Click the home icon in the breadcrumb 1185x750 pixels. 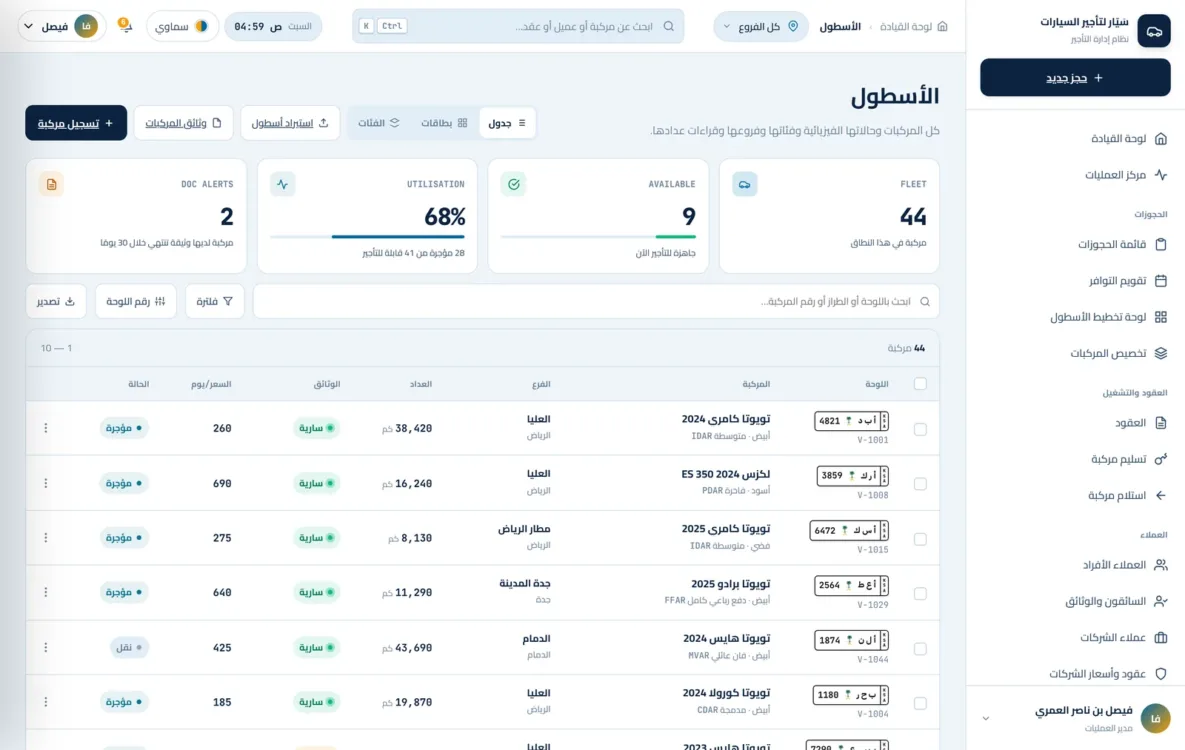pyautogui.click(x=942, y=26)
